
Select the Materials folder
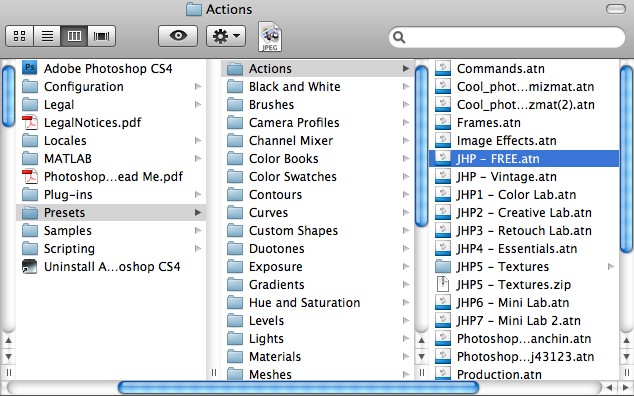(317, 356)
